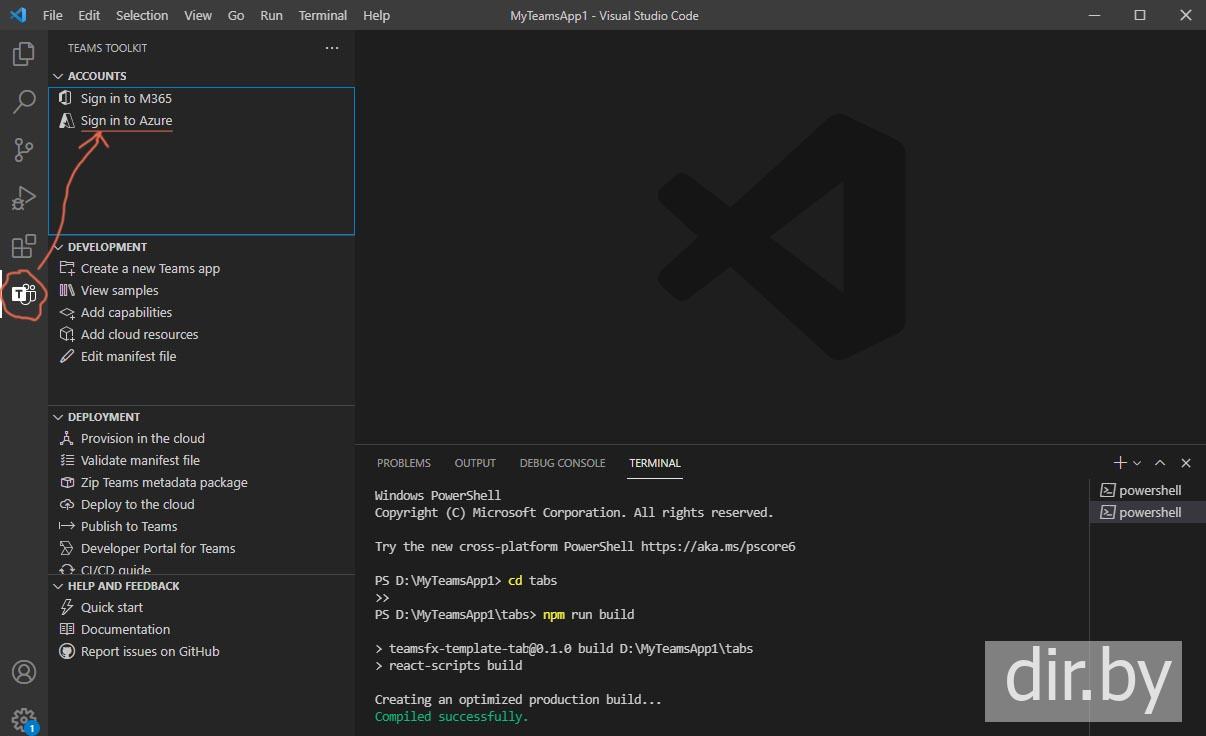This screenshot has width=1206, height=736.
Task: Open the launch profile dropdown next to plus
Action: tap(1137, 463)
